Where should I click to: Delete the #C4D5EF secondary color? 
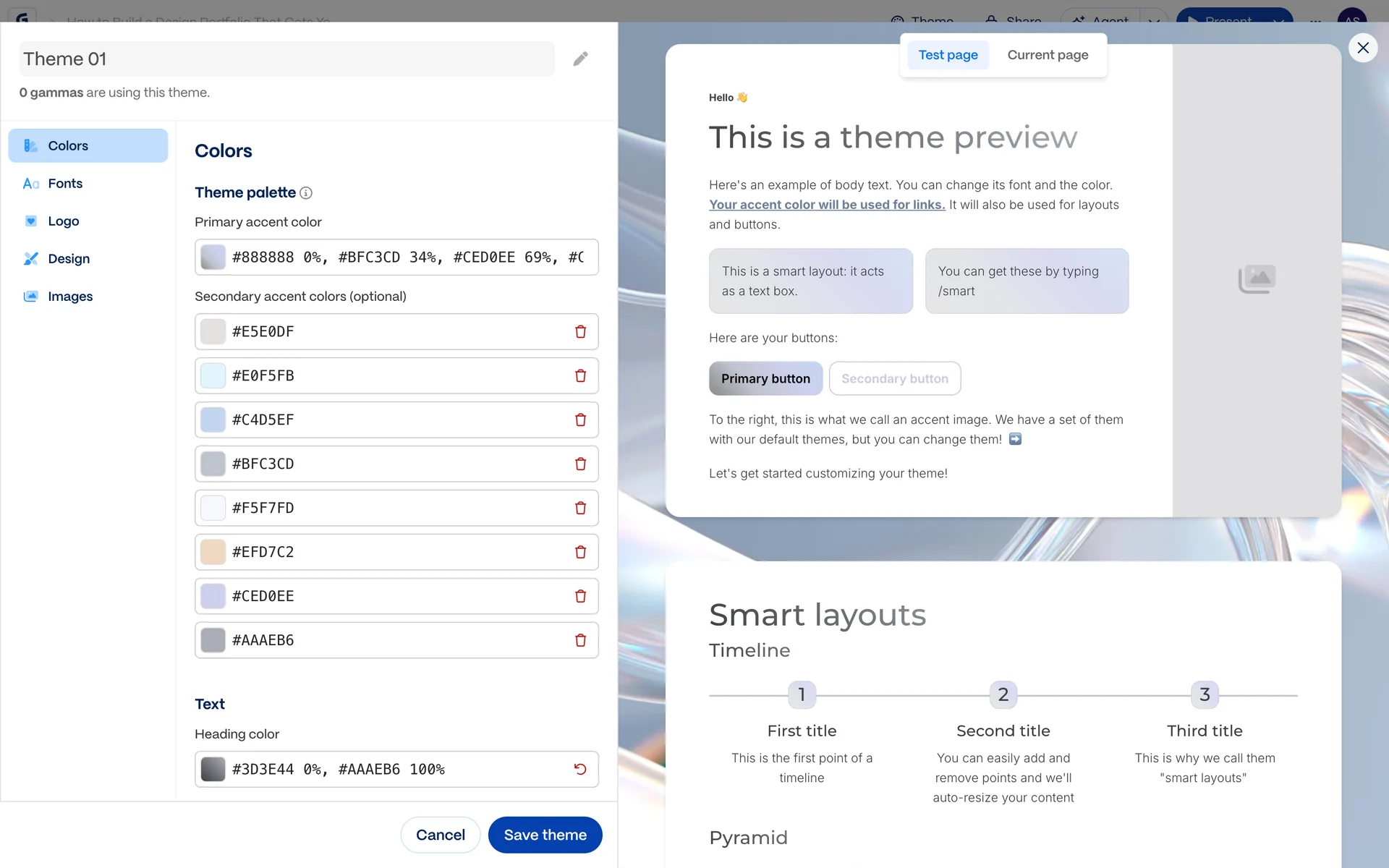580,420
